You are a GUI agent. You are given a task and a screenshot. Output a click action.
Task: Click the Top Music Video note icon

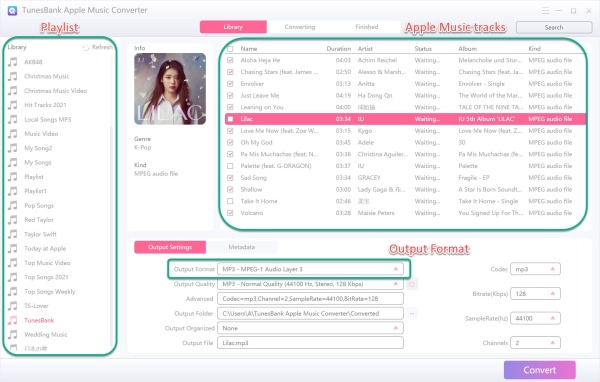tap(13, 263)
